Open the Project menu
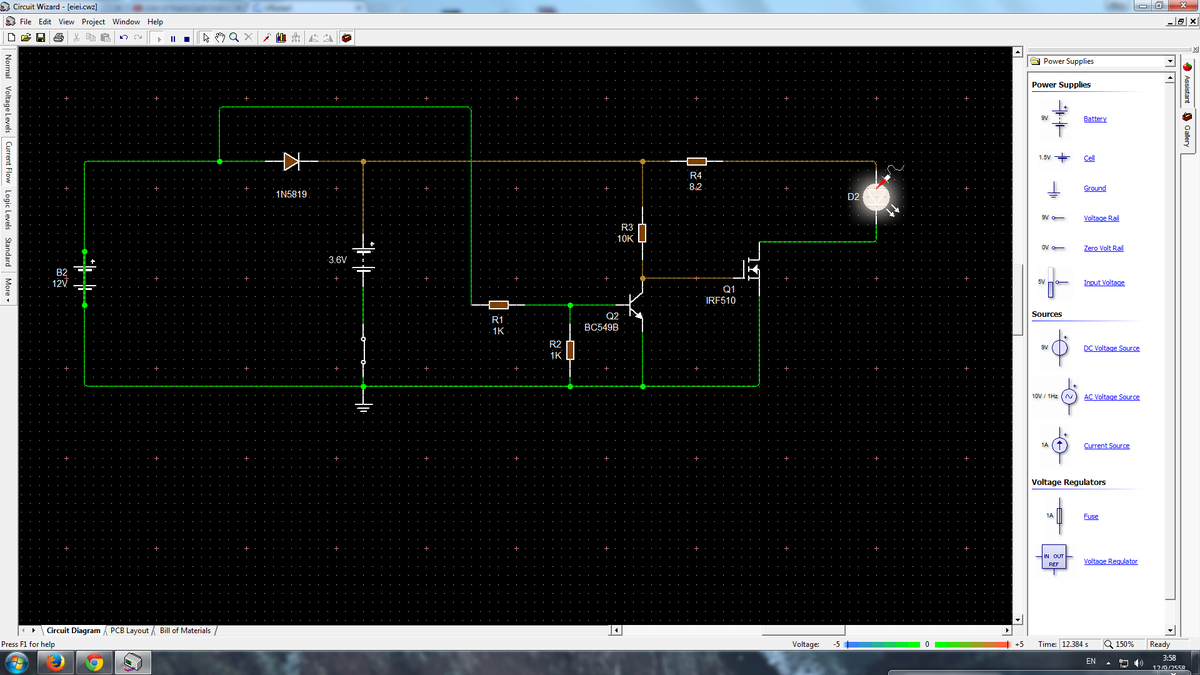The height and width of the screenshot is (675, 1200). [93, 22]
